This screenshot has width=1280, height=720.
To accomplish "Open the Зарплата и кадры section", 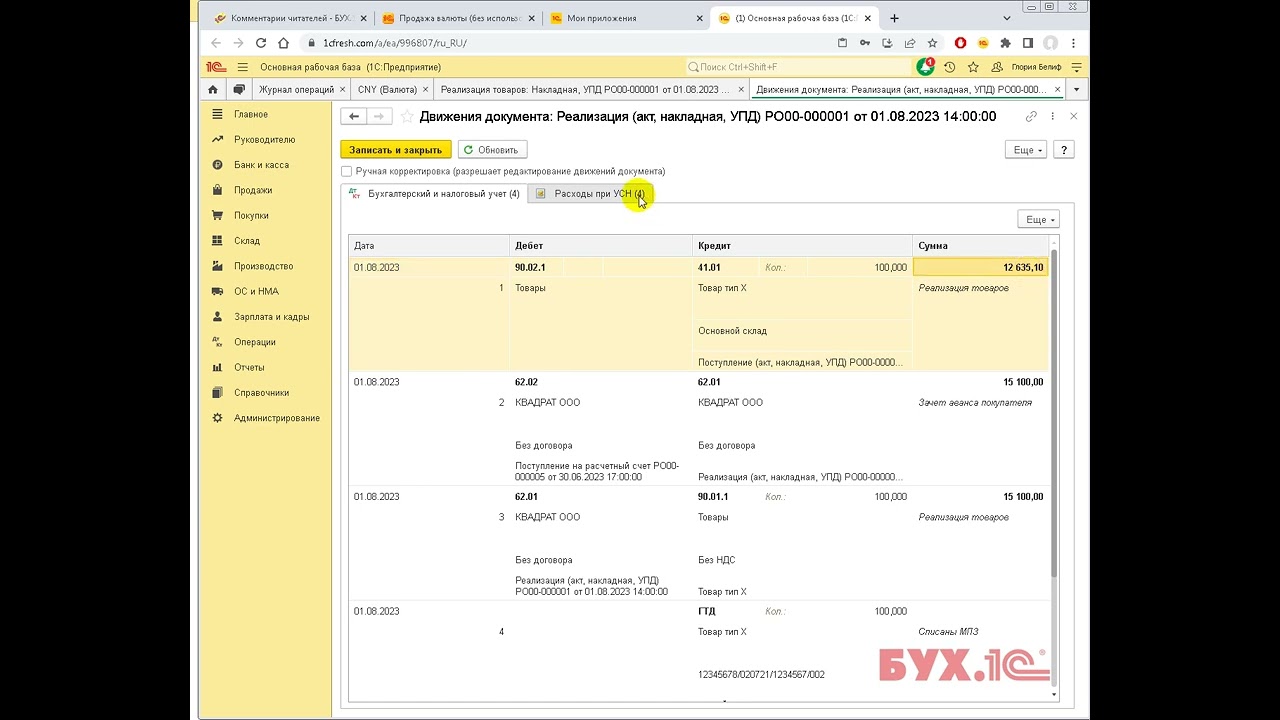I will (271, 317).
